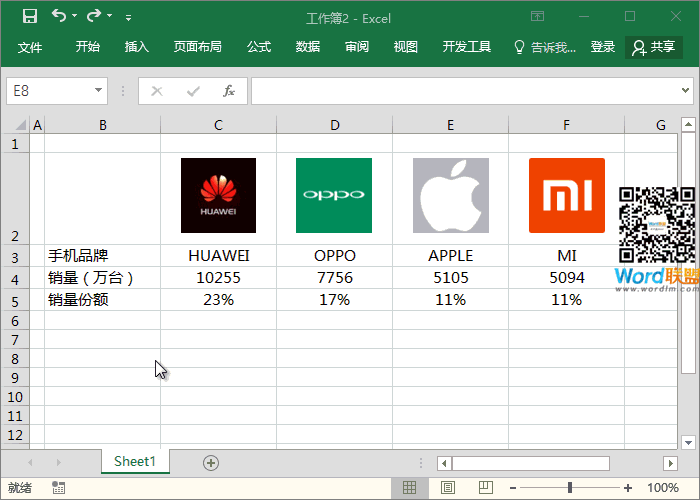Open the Redo history dropdown arrow
The height and width of the screenshot is (500, 700).
109,16
